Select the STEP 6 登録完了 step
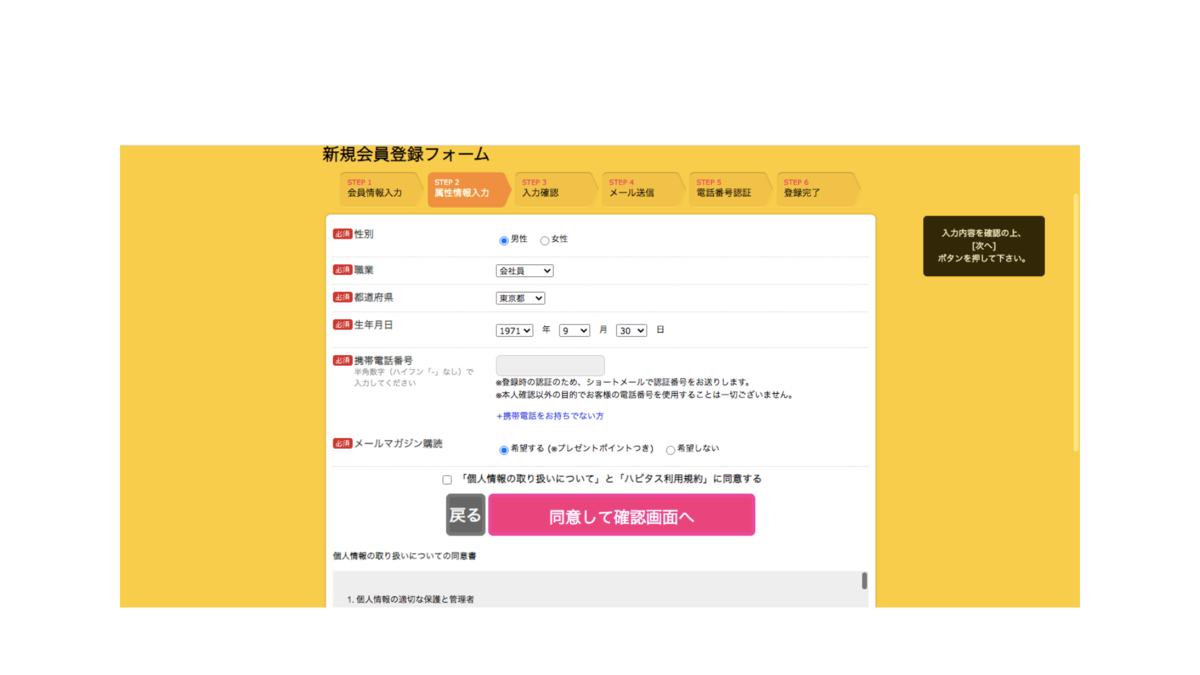The image size is (1200, 675). click(816, 189)
